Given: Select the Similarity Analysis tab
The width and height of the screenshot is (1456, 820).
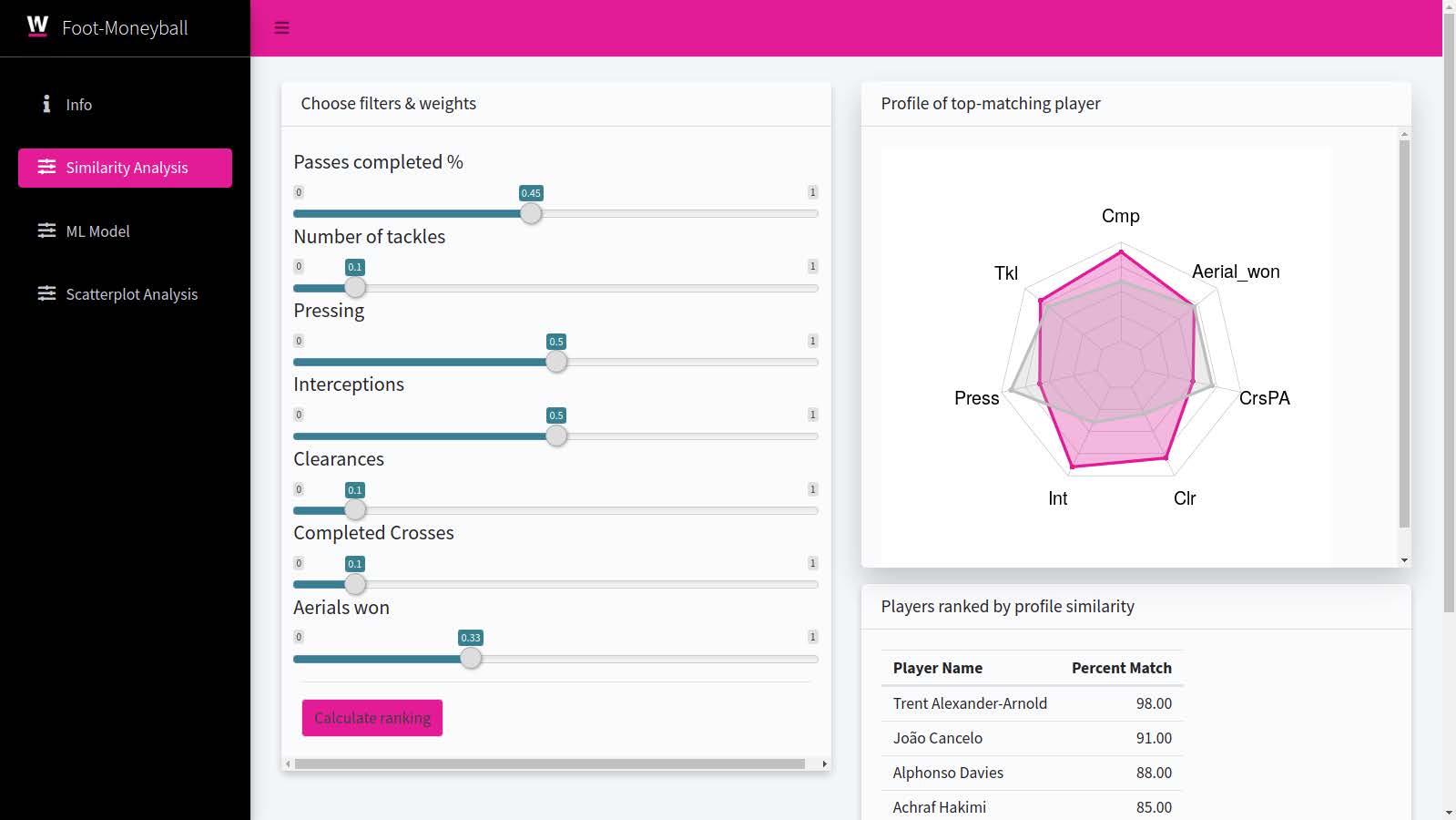Looking at the screenshot, I should (125, 168).
